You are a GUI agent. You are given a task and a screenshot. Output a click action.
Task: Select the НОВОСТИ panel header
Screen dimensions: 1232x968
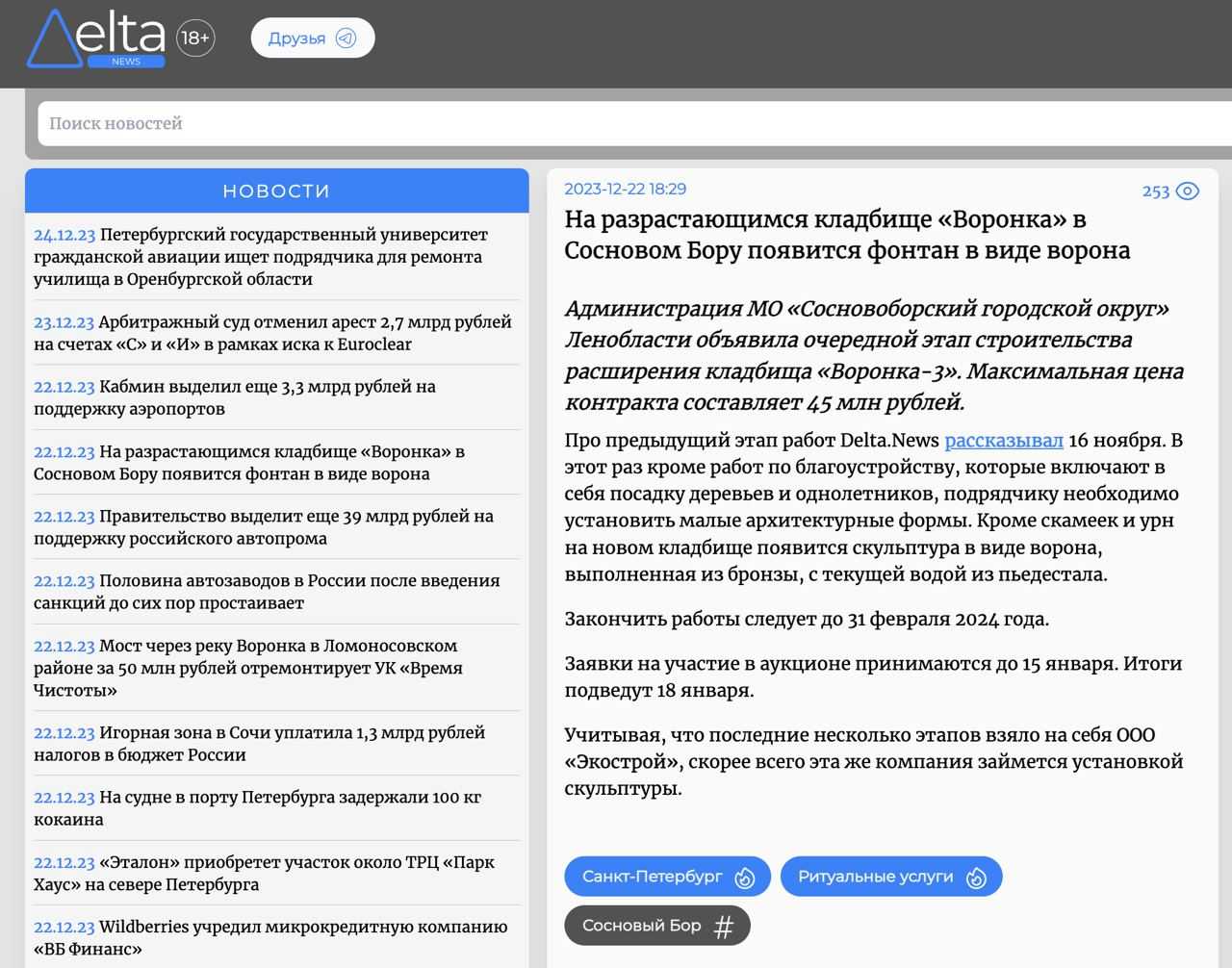[x=276, y=191]
